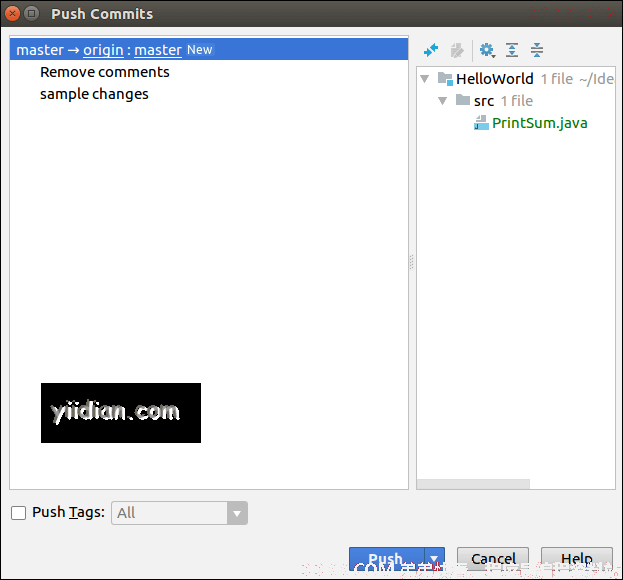Collapse the HelloWorld tree node

tap(425, 79)
